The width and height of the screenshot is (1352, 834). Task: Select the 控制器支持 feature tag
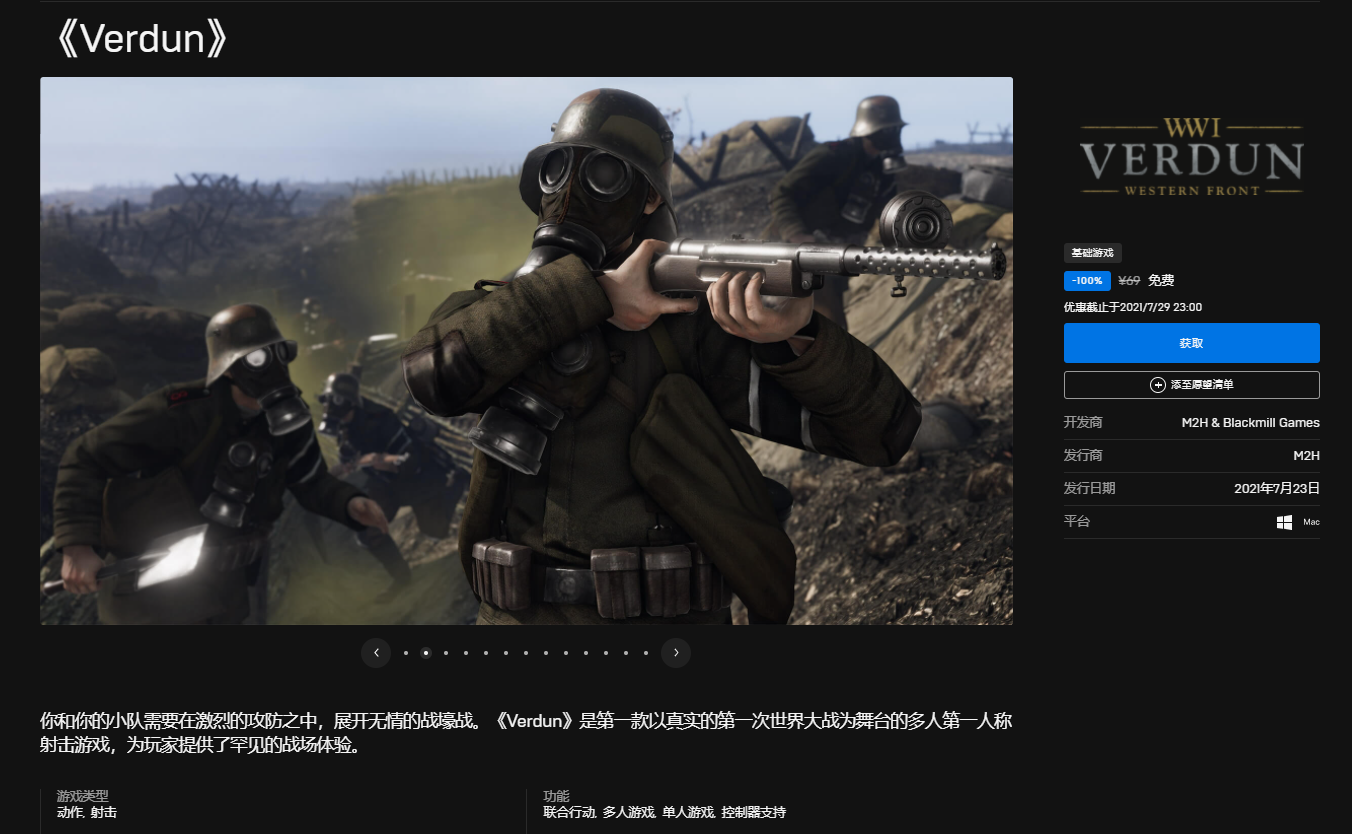click(753, 812)
